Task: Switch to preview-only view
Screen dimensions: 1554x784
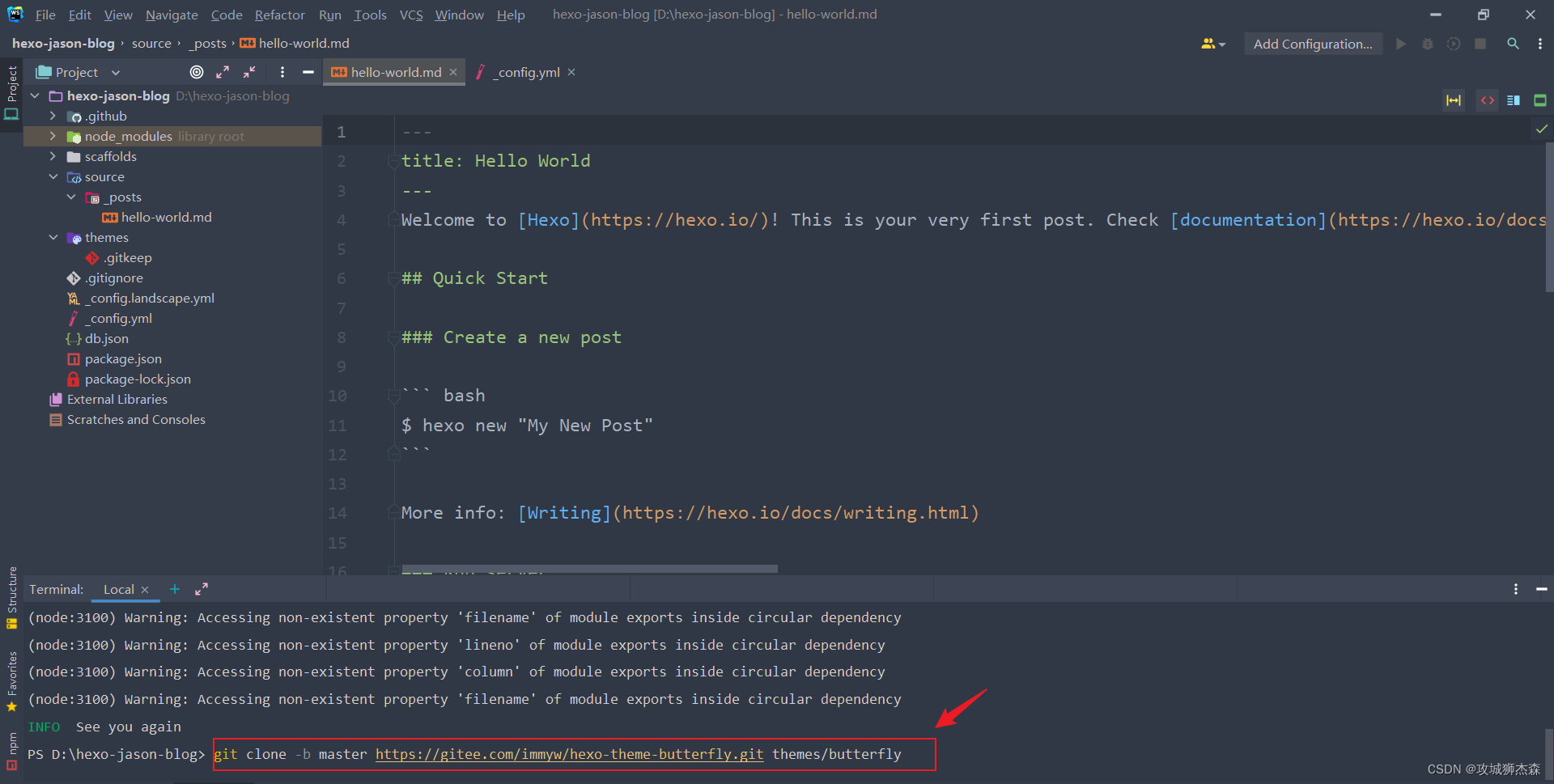Action: 1540,100
